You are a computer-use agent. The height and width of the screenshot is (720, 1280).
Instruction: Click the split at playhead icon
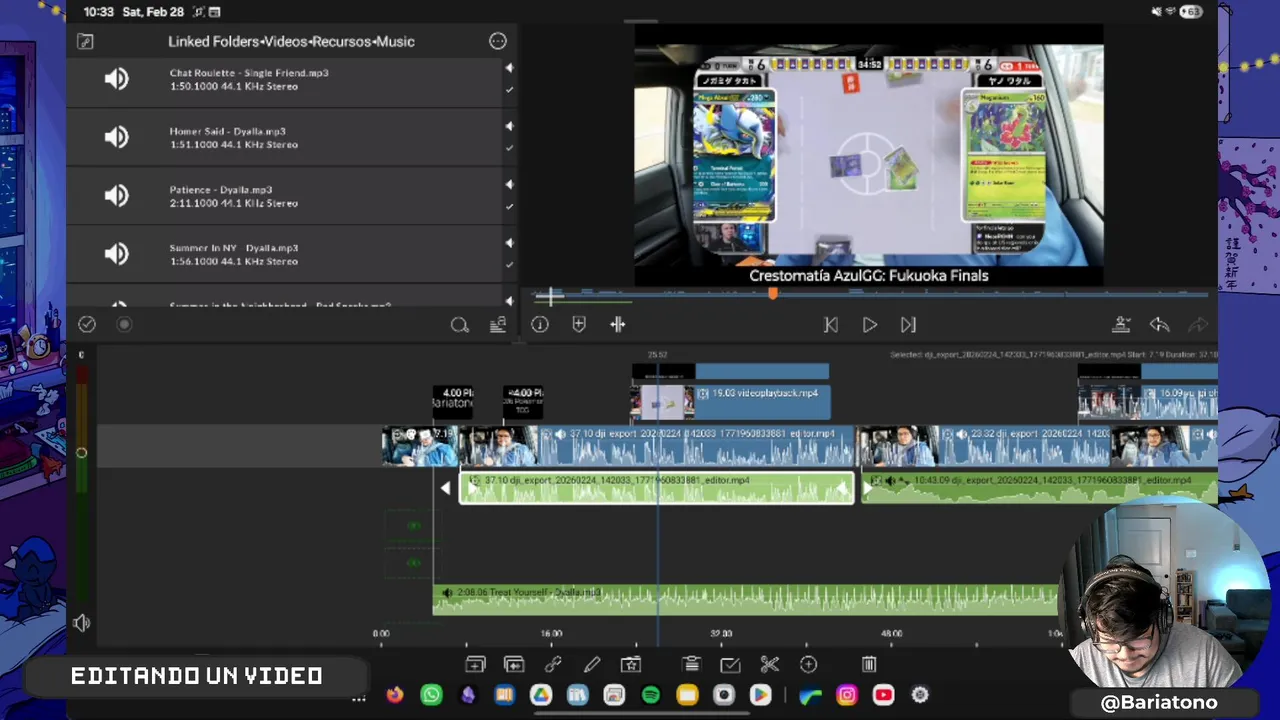pyautogui.click(x=618, y=324)
